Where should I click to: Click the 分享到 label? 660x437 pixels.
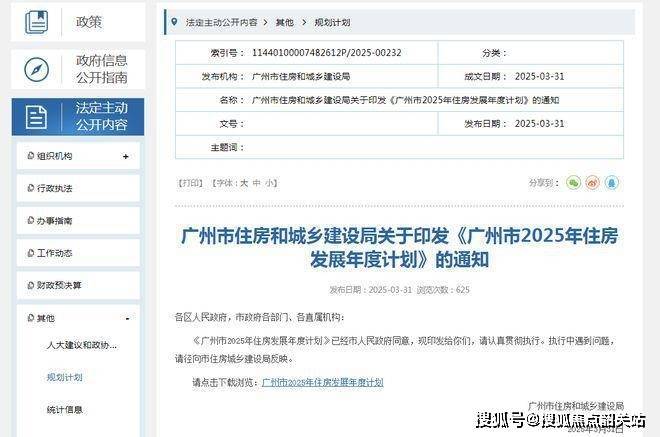click(x=544, y=183)
